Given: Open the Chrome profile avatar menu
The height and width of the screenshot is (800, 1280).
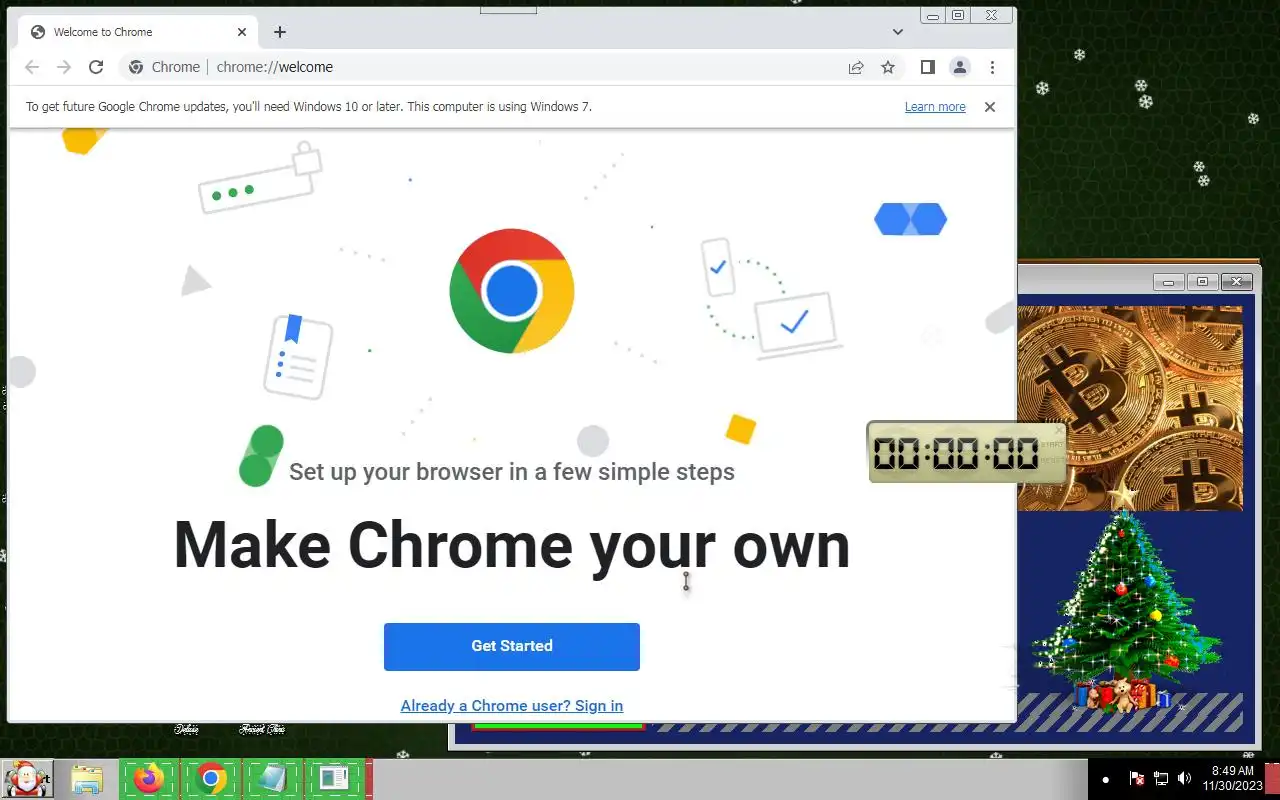Looking at the screenshot, I should click(960, 67).
